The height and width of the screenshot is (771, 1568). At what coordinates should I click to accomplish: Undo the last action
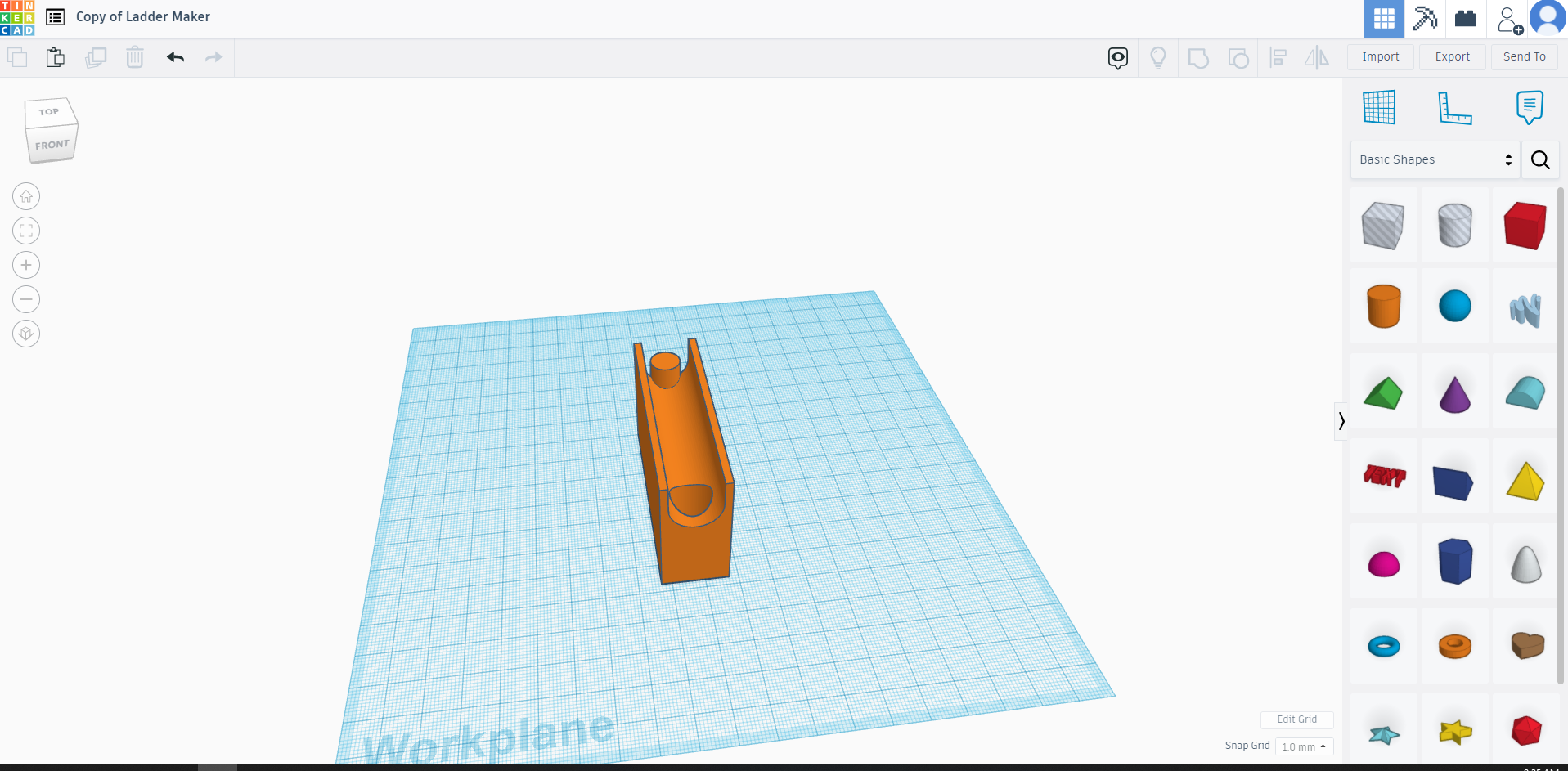click(174, 57)
